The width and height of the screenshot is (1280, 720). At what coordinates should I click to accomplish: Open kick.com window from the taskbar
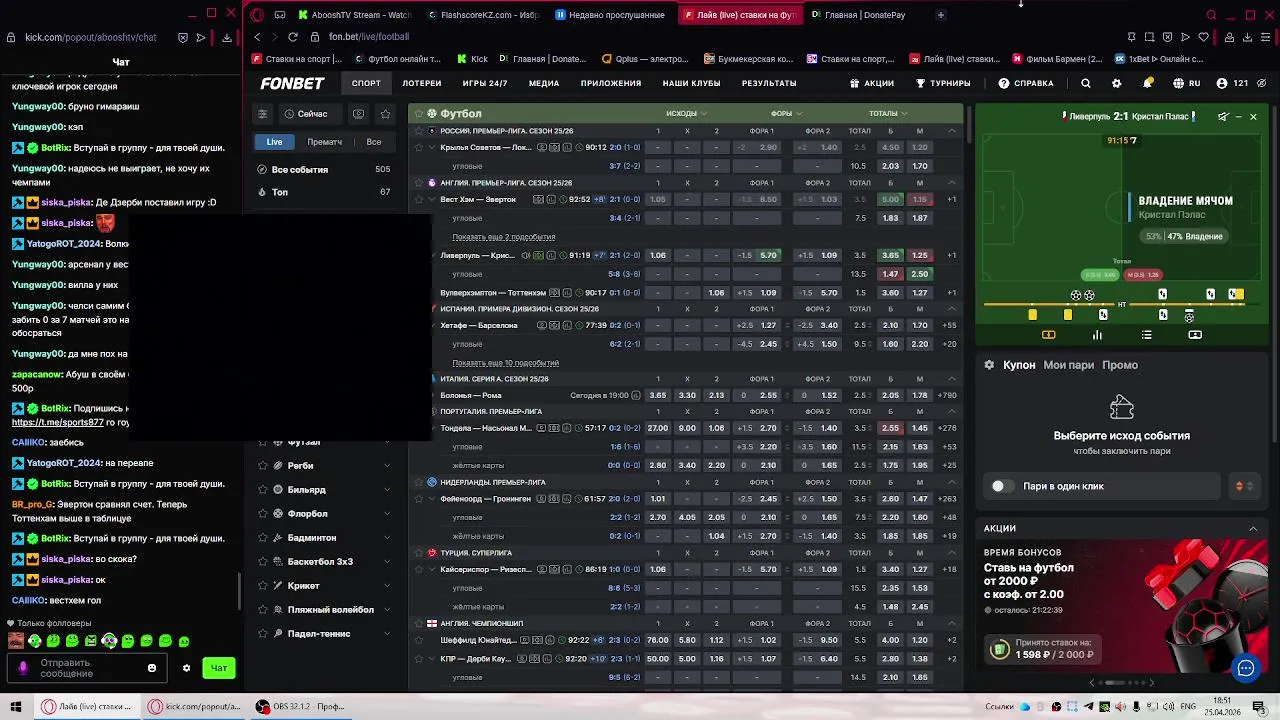click(195, 706)
